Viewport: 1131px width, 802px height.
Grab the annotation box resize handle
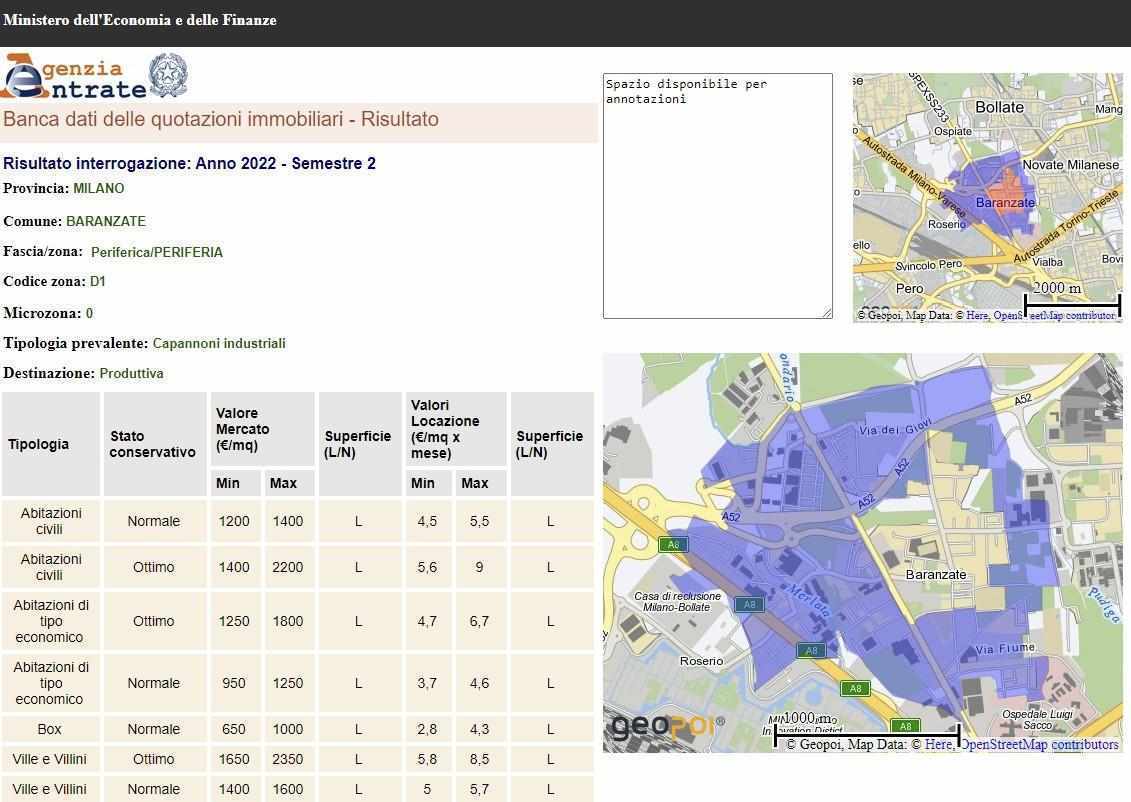[826, 313]
